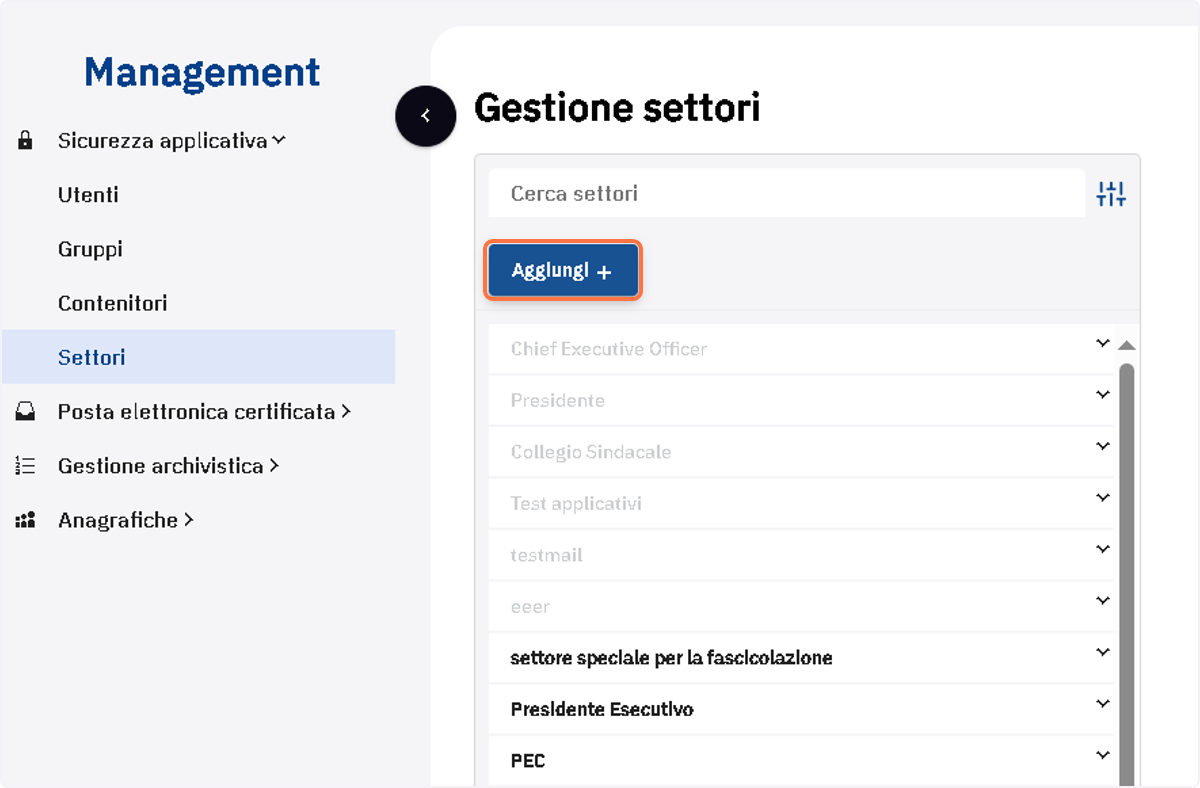The height and width of the screenshot is (788, 1200).
Task: Select the Presidente sector text
Action: (557, 400)
